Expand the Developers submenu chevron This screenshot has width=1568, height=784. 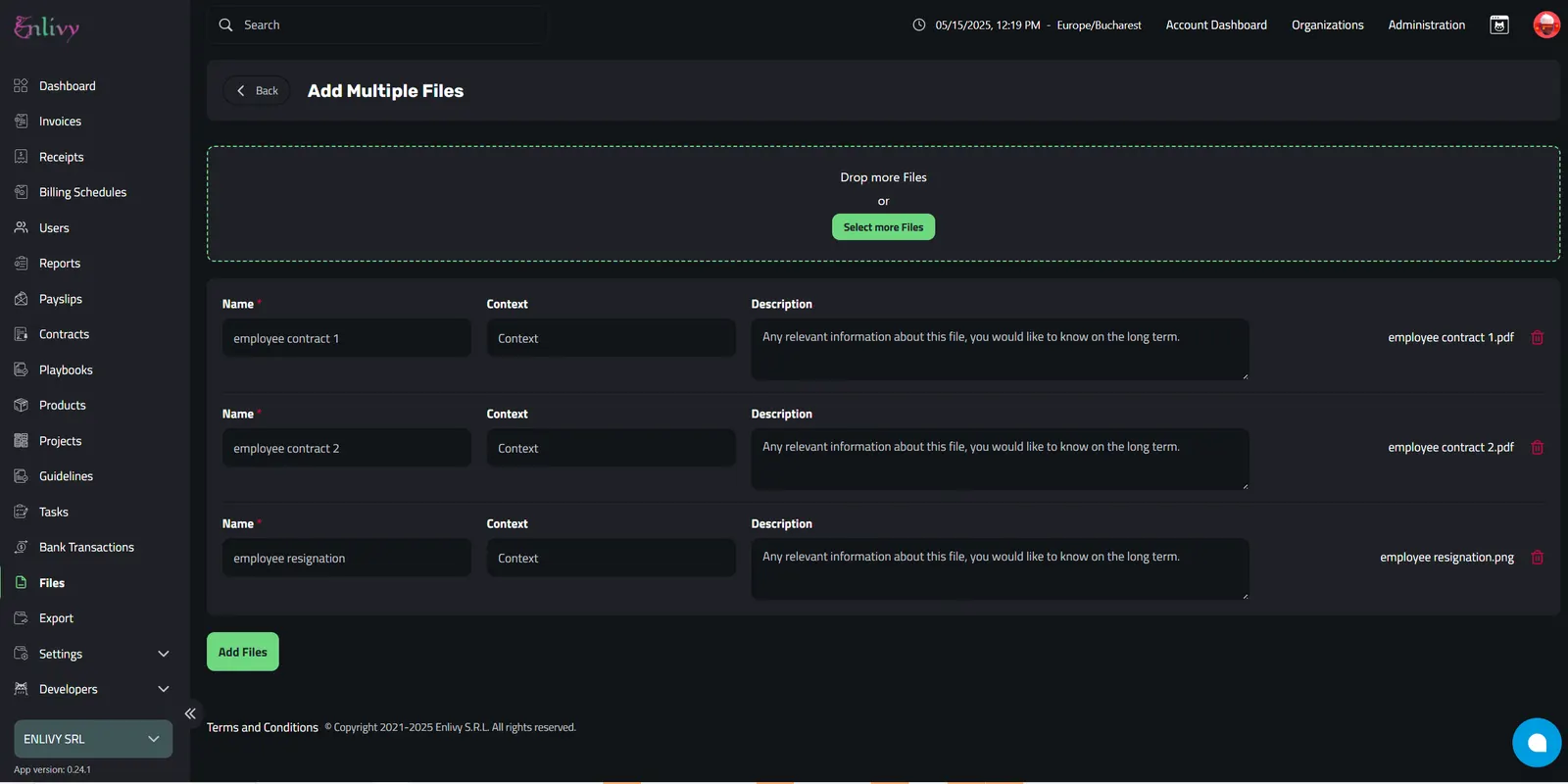point(164,689)
